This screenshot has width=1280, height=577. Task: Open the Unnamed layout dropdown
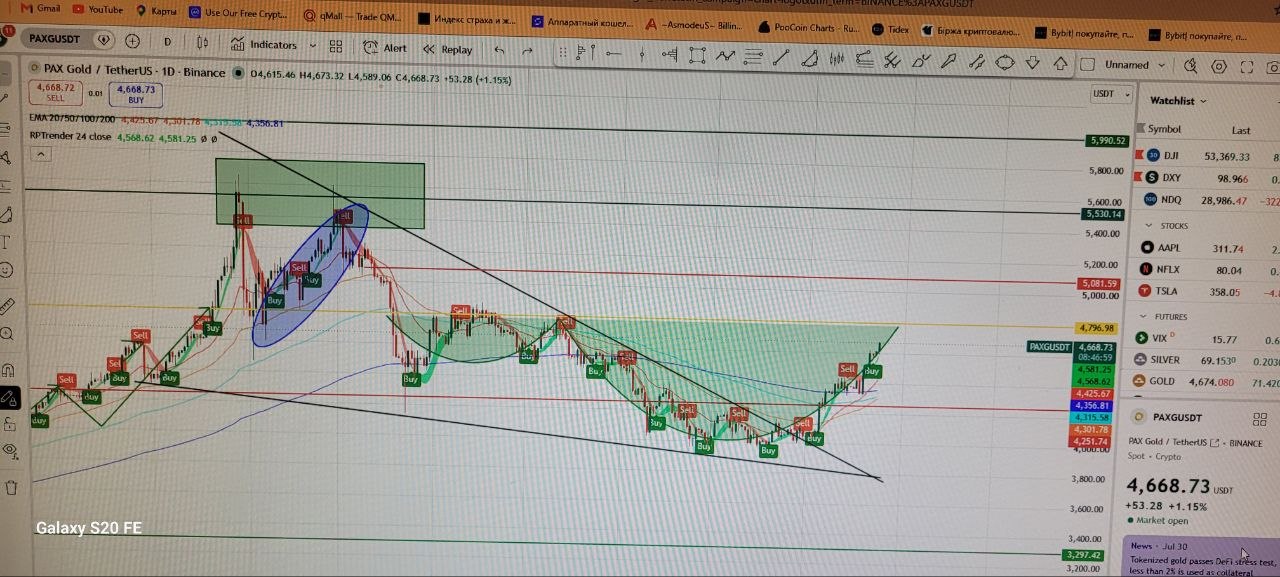click(1135, 65)
